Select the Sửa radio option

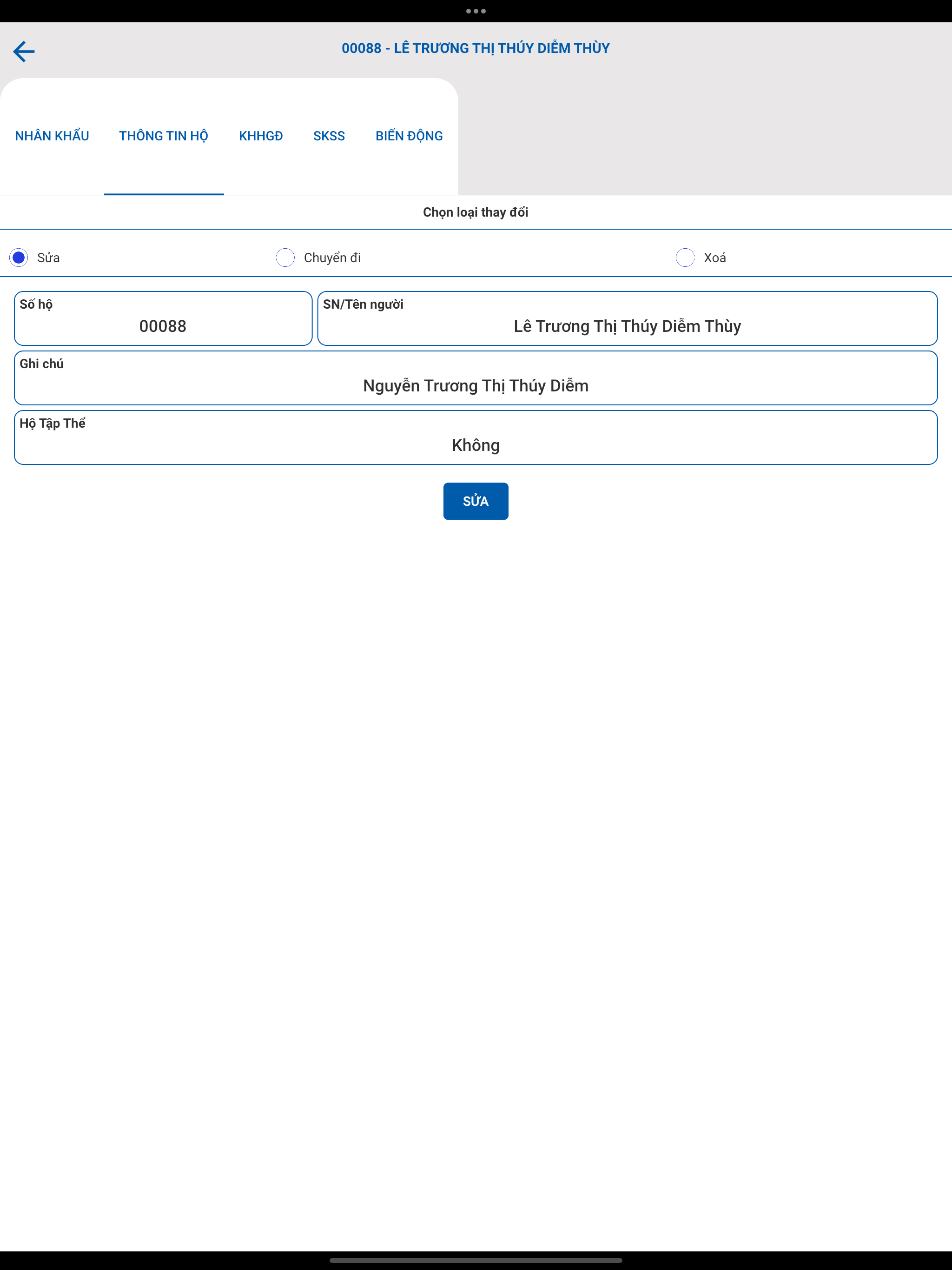19,257
